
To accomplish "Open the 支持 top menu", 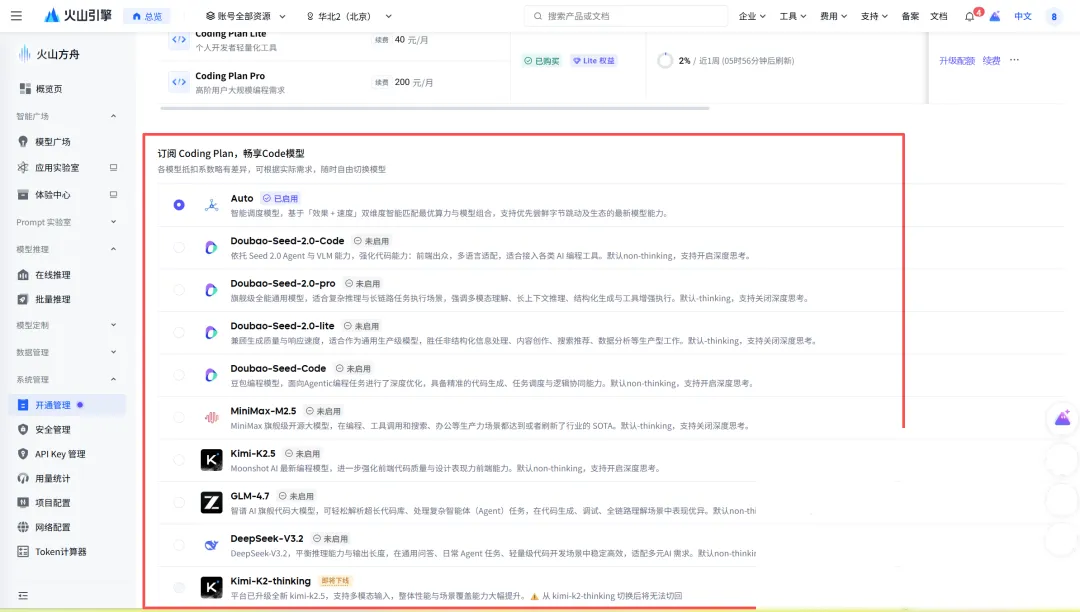I will [874, 16].
